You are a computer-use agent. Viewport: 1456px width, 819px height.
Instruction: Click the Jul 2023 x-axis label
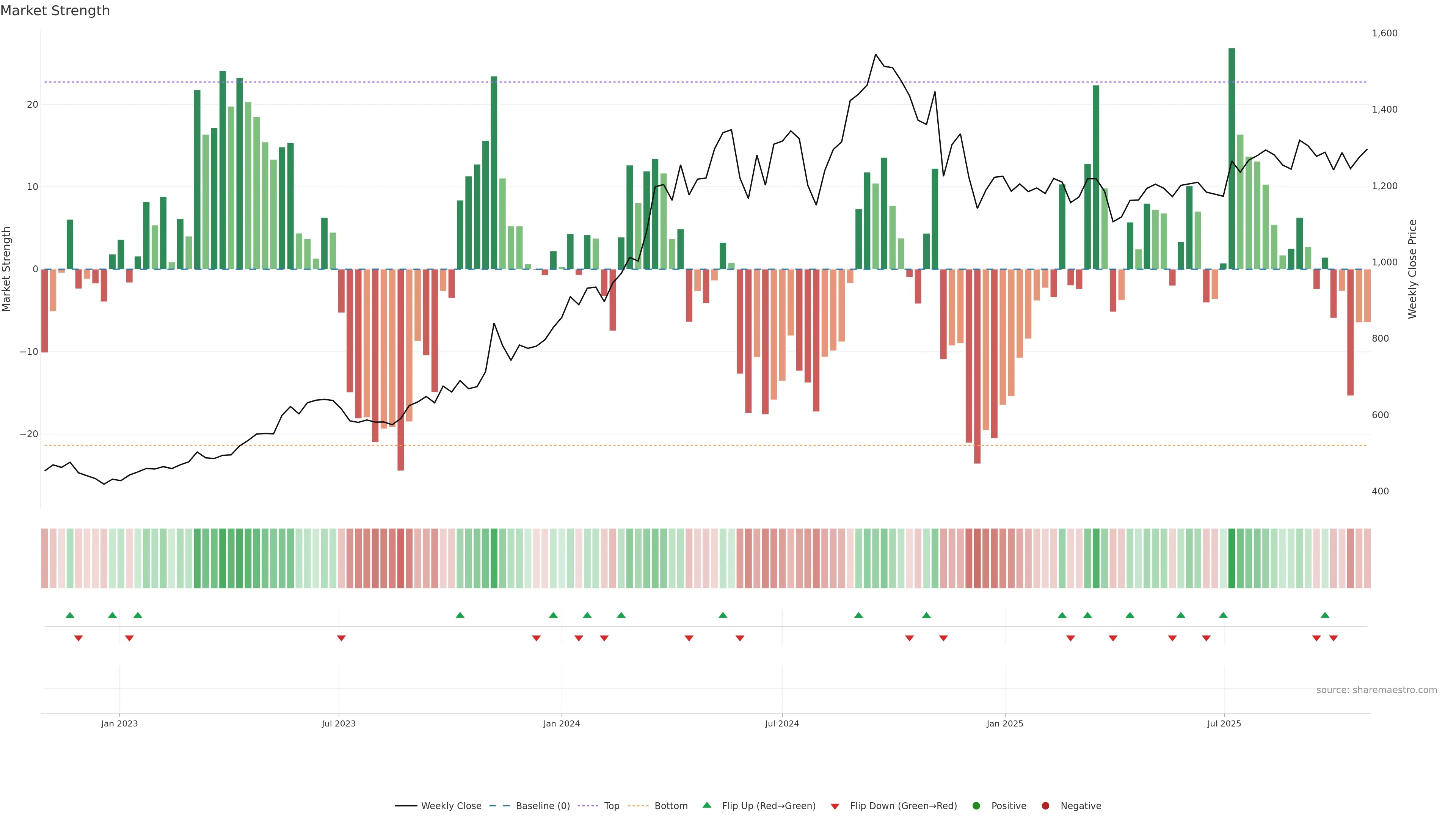339,723
